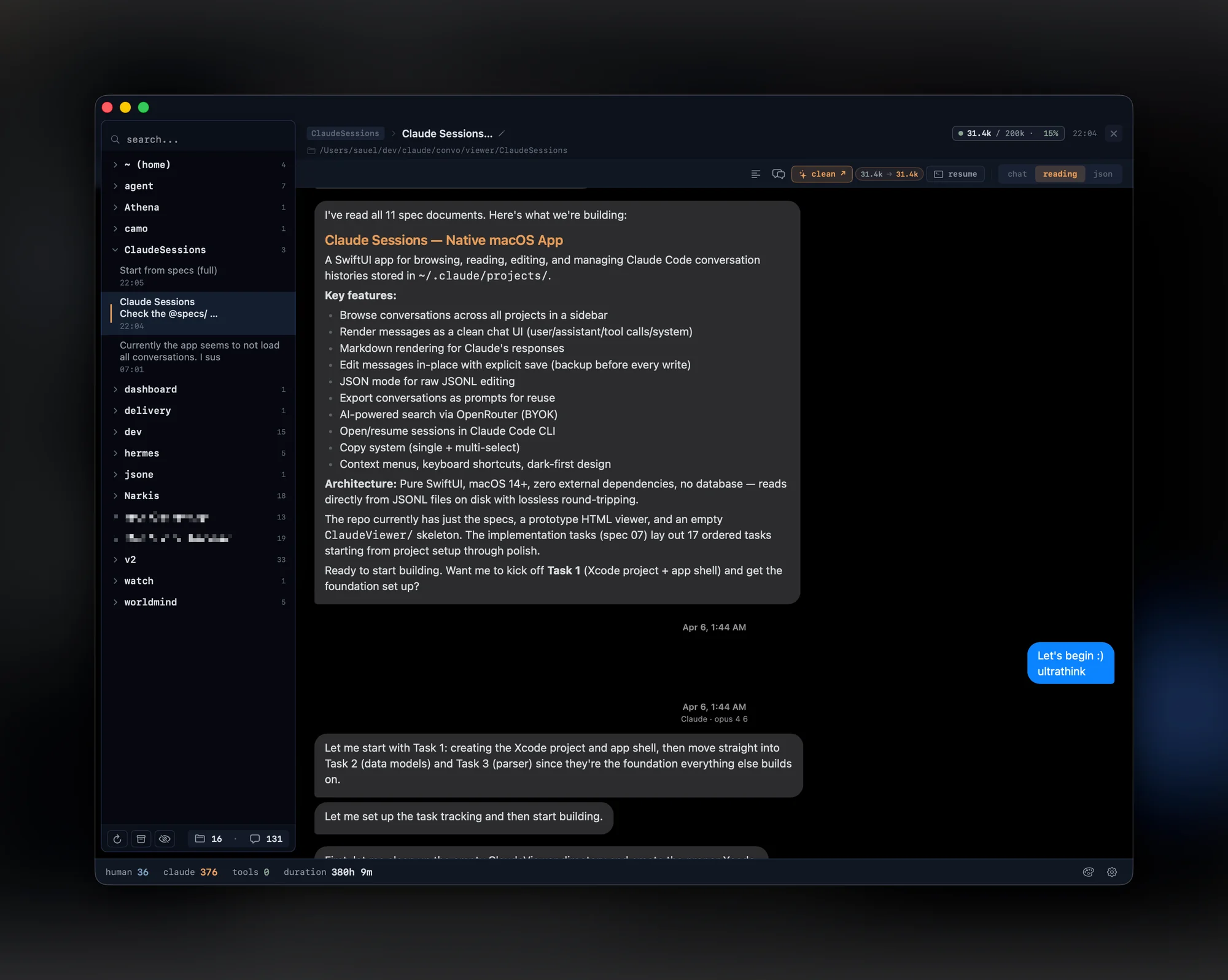The height and width of the screenshot is (980, 1228).
Task: Click the pencil rename icon next to title
Action: pyautogui.click(x=502, y=134)
